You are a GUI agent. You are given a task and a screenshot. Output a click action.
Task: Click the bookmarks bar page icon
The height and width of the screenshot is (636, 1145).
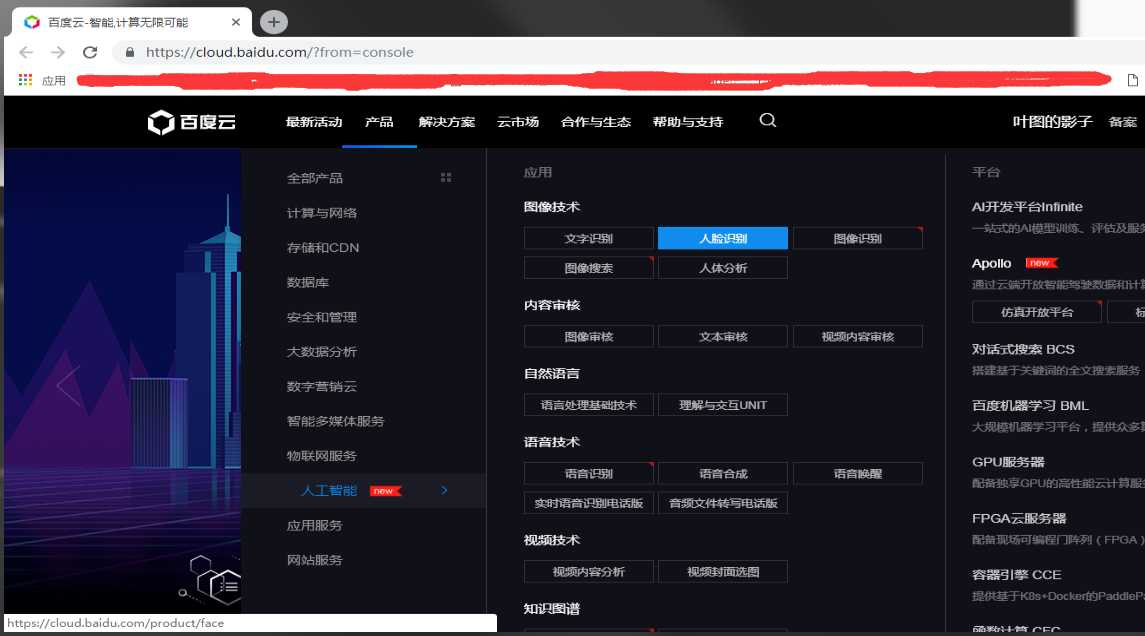(1133, 80)
